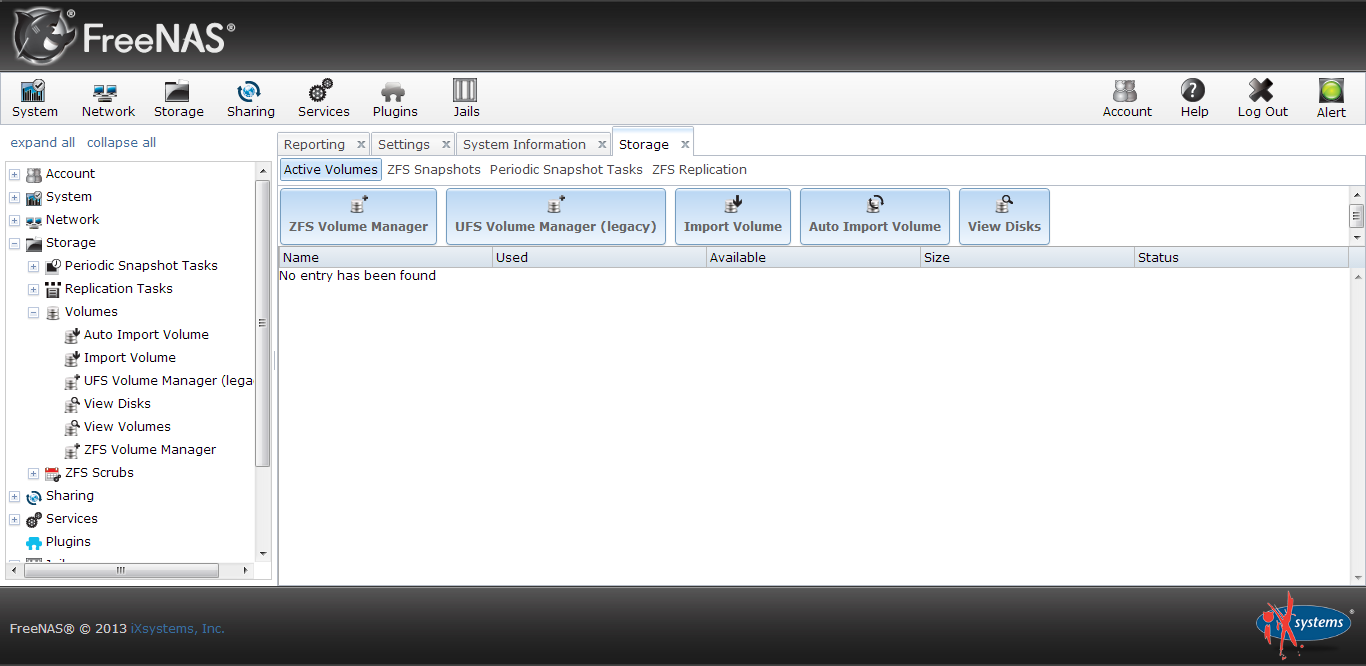This screenshot has height=666, width=1366.
Task: Click the Services icon in the tree
Action: click(x=34, y=520)
